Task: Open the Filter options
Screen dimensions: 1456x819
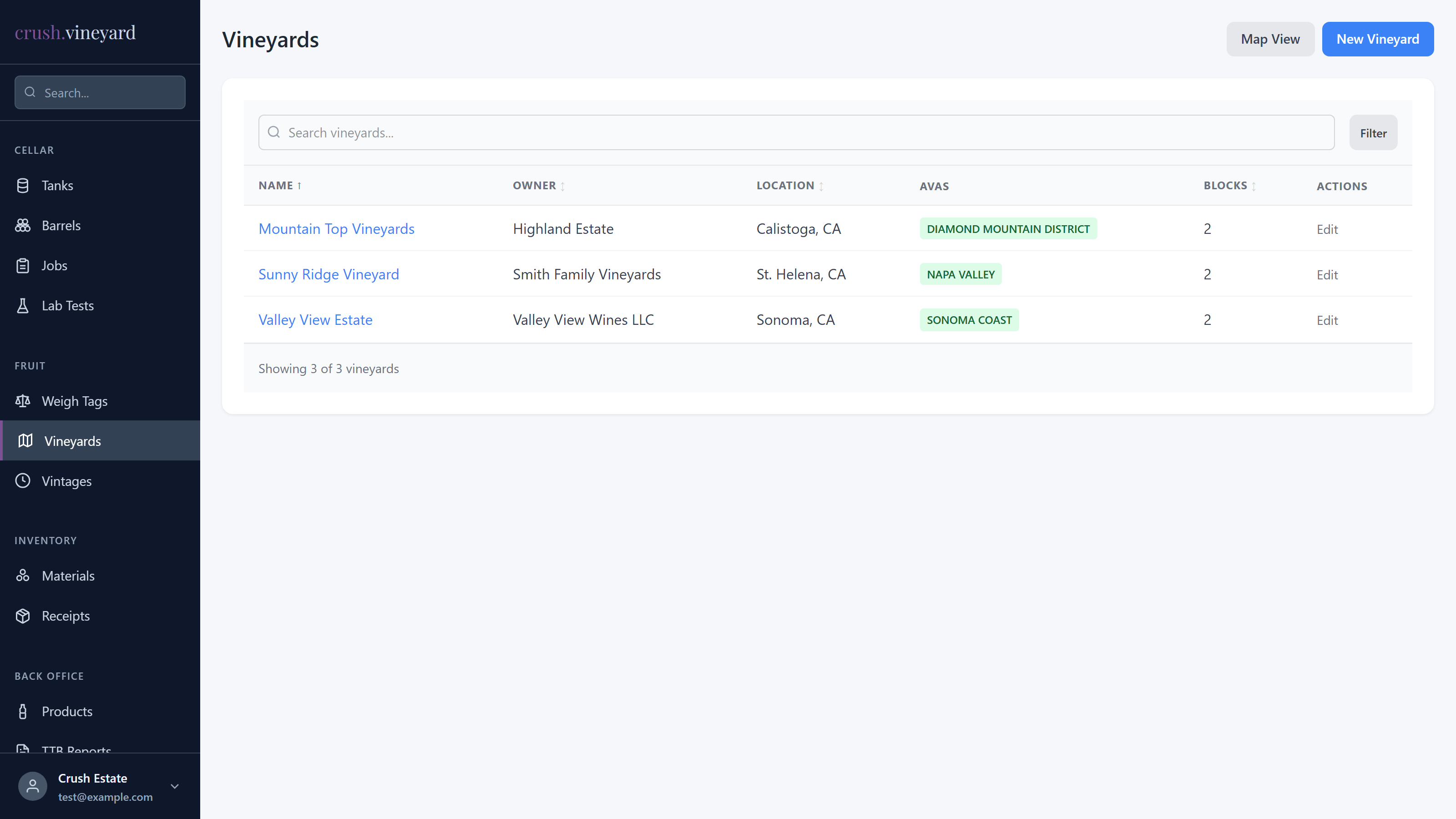Action: tap(1373, 133)
